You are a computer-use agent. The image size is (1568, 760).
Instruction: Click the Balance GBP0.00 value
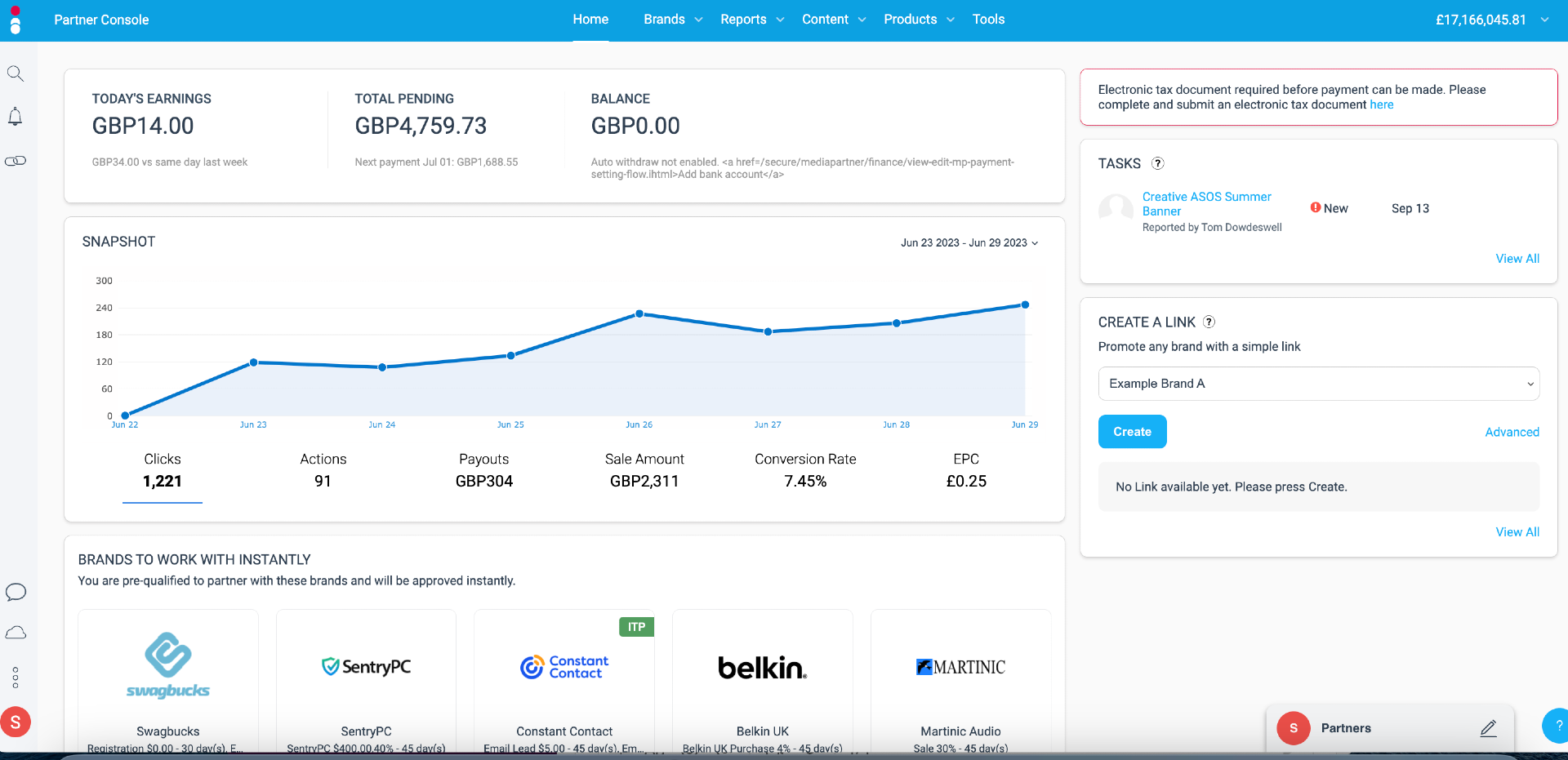tap(635, 126)
